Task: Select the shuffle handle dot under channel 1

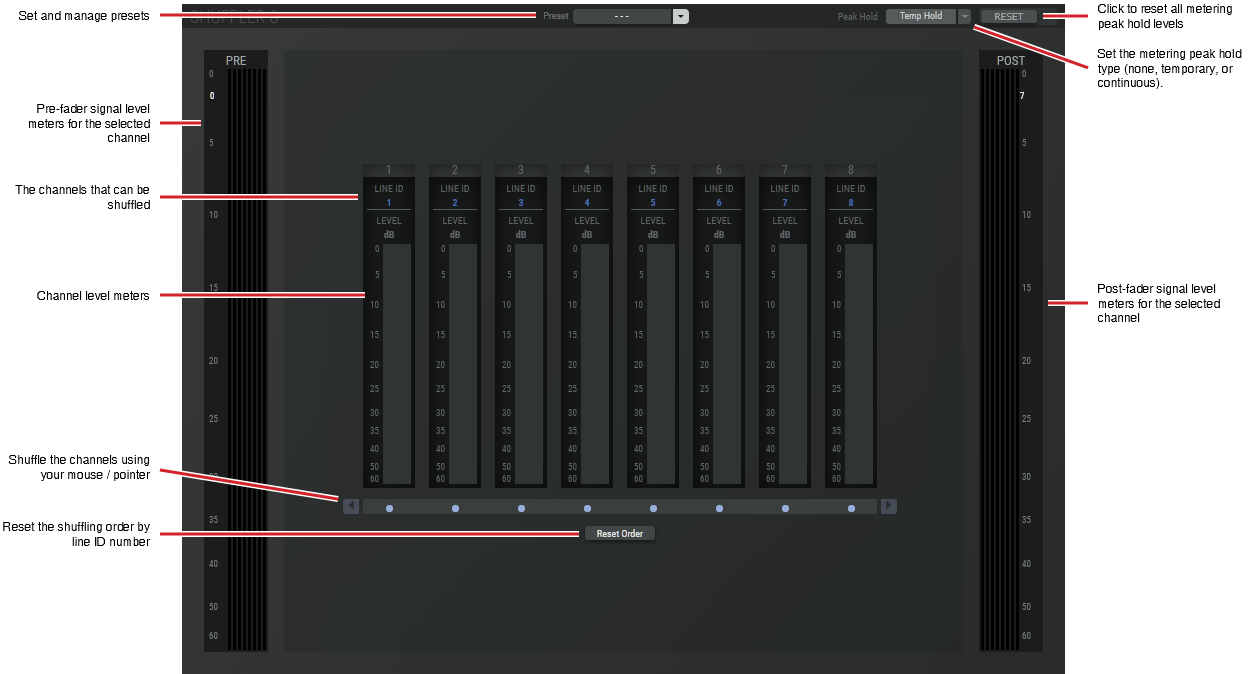Action: pos(389,508)
